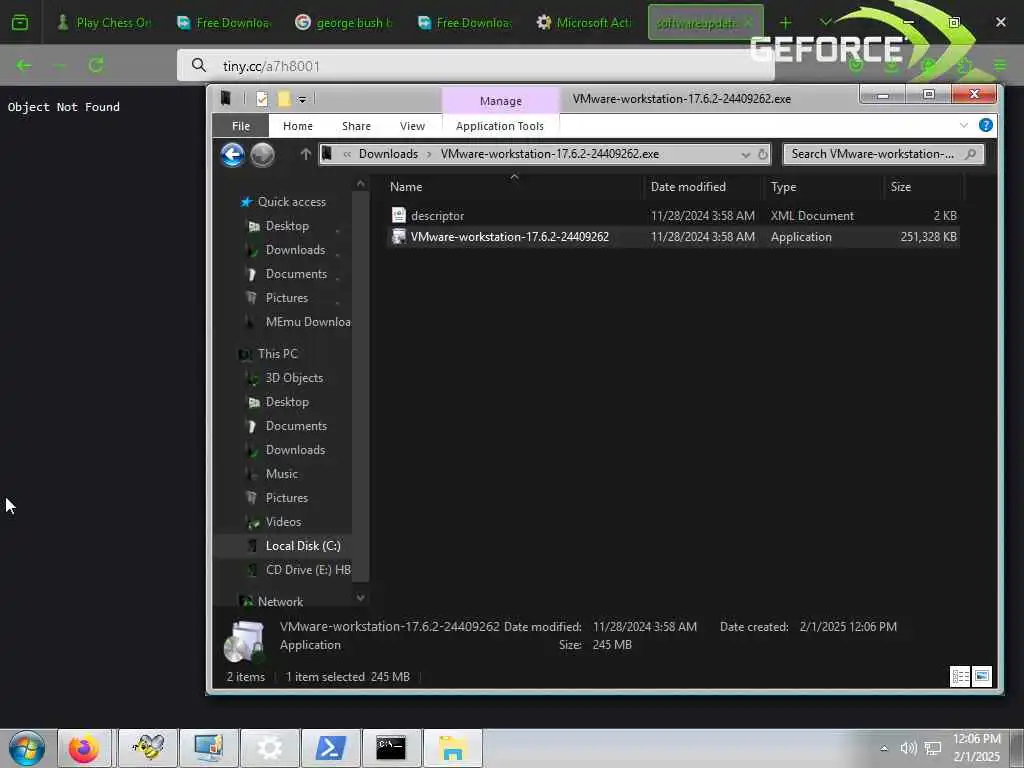Expand the Explorer ribbon chevron
The width and height of the screenshot is (1024, 768).
coord(964,125)
